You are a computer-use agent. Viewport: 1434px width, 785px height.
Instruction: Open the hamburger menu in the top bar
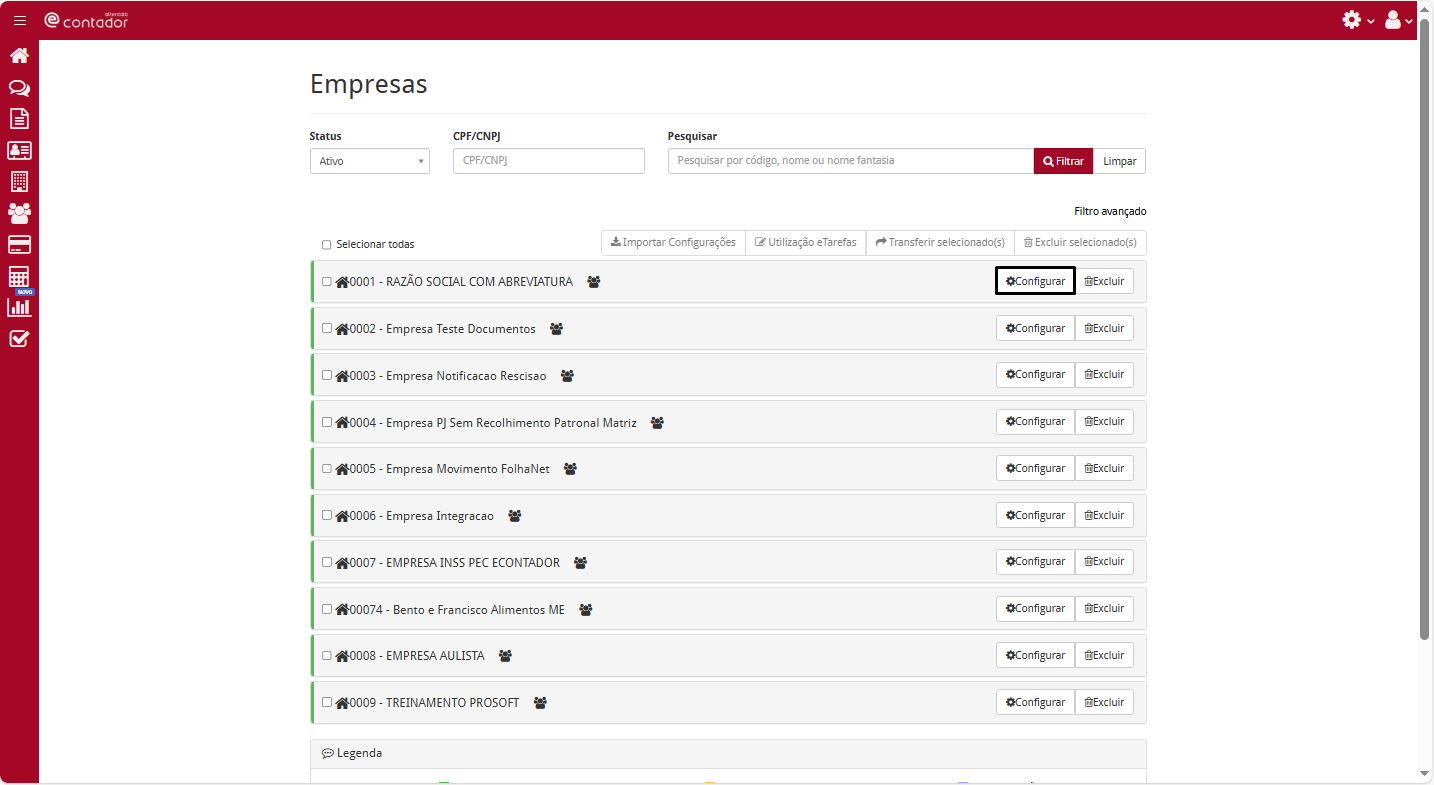point(20,20)
